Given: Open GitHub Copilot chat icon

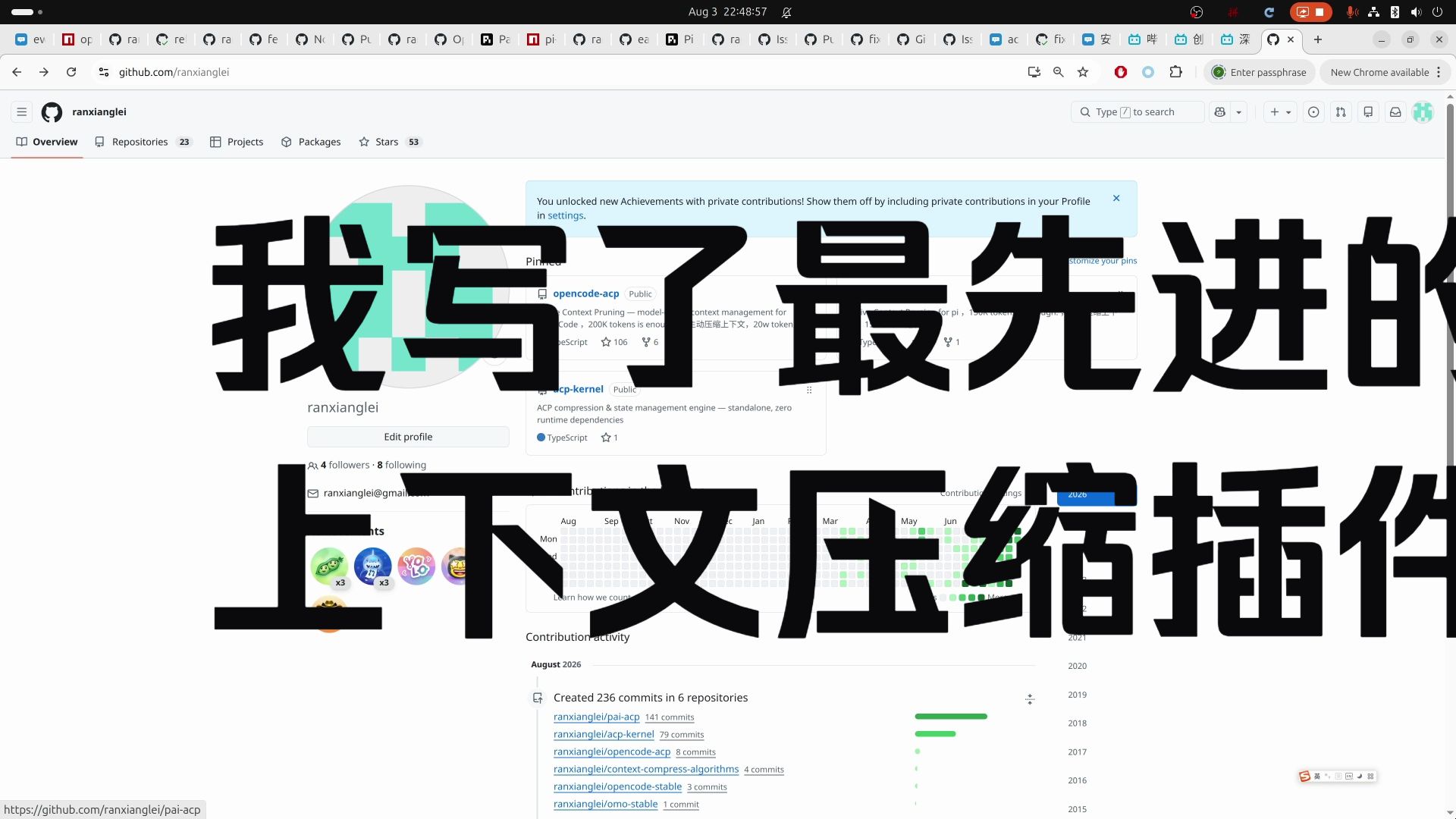Looking at the screenshot, I should coord(1219,112).
